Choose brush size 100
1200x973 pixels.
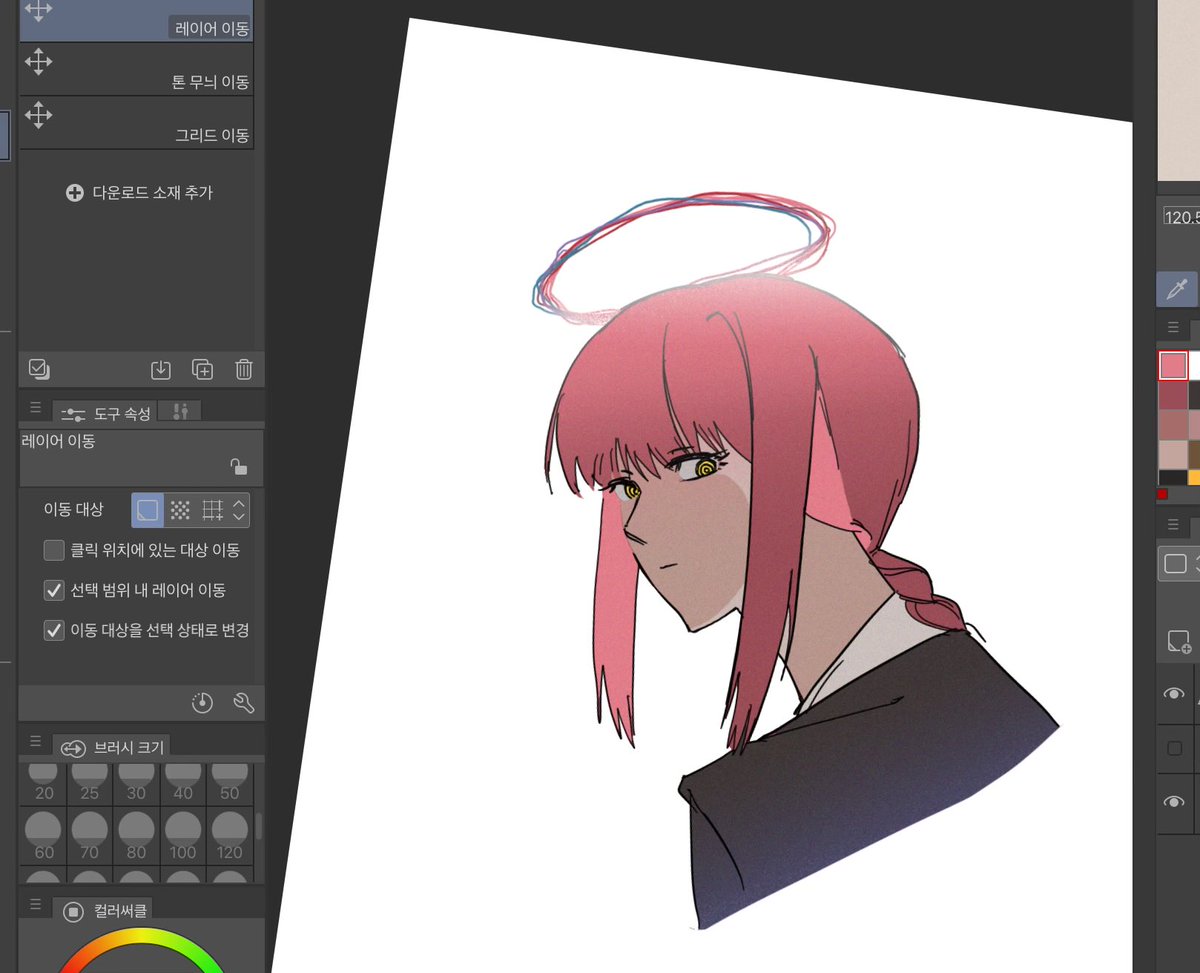pyautogui.click(x=183, y=835)
